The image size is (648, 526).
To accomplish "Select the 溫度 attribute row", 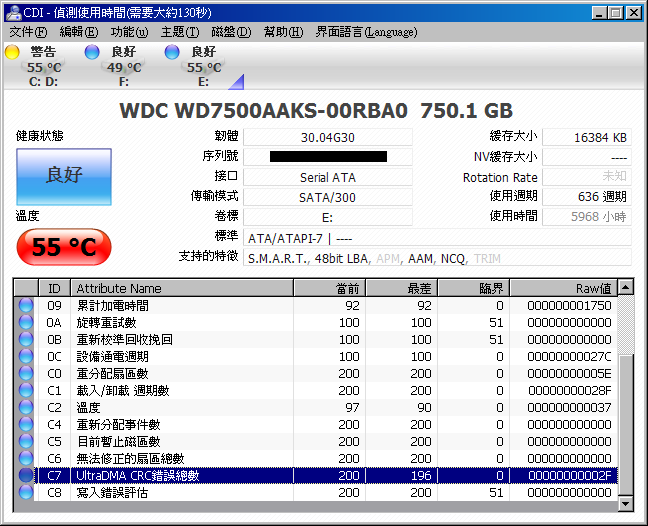I will tap(316, 407).
